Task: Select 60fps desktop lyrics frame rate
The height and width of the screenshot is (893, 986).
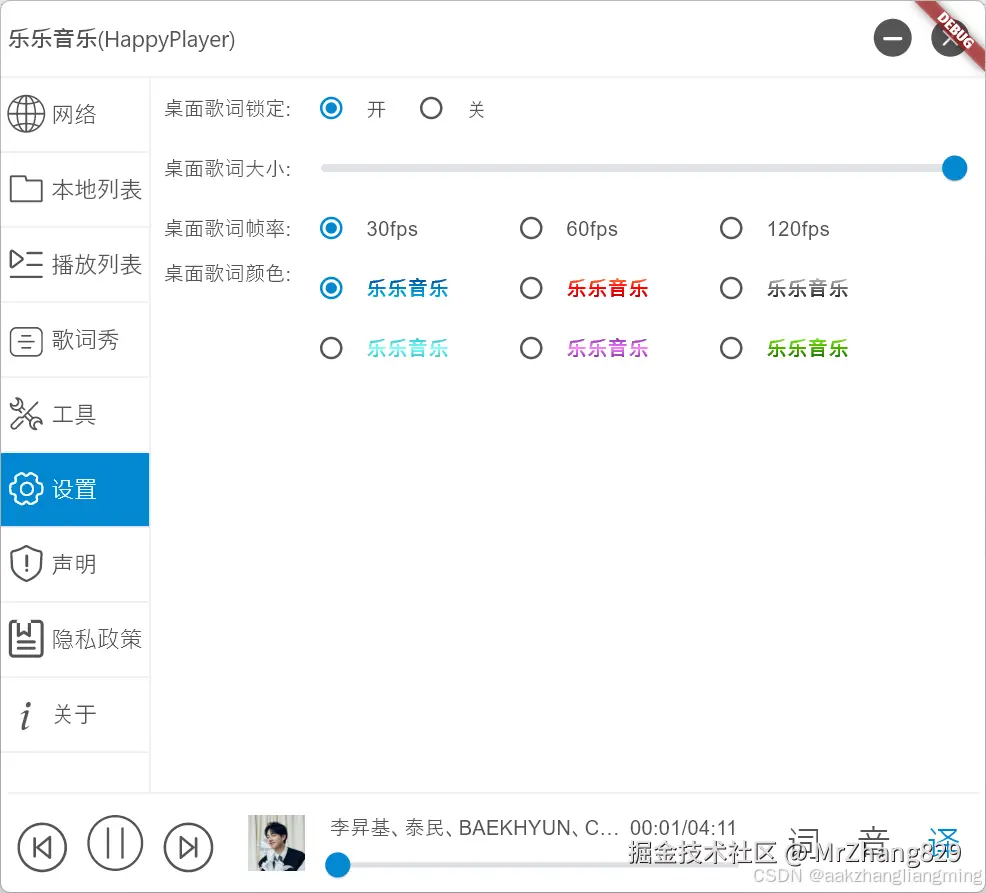Action: (531, 228)
